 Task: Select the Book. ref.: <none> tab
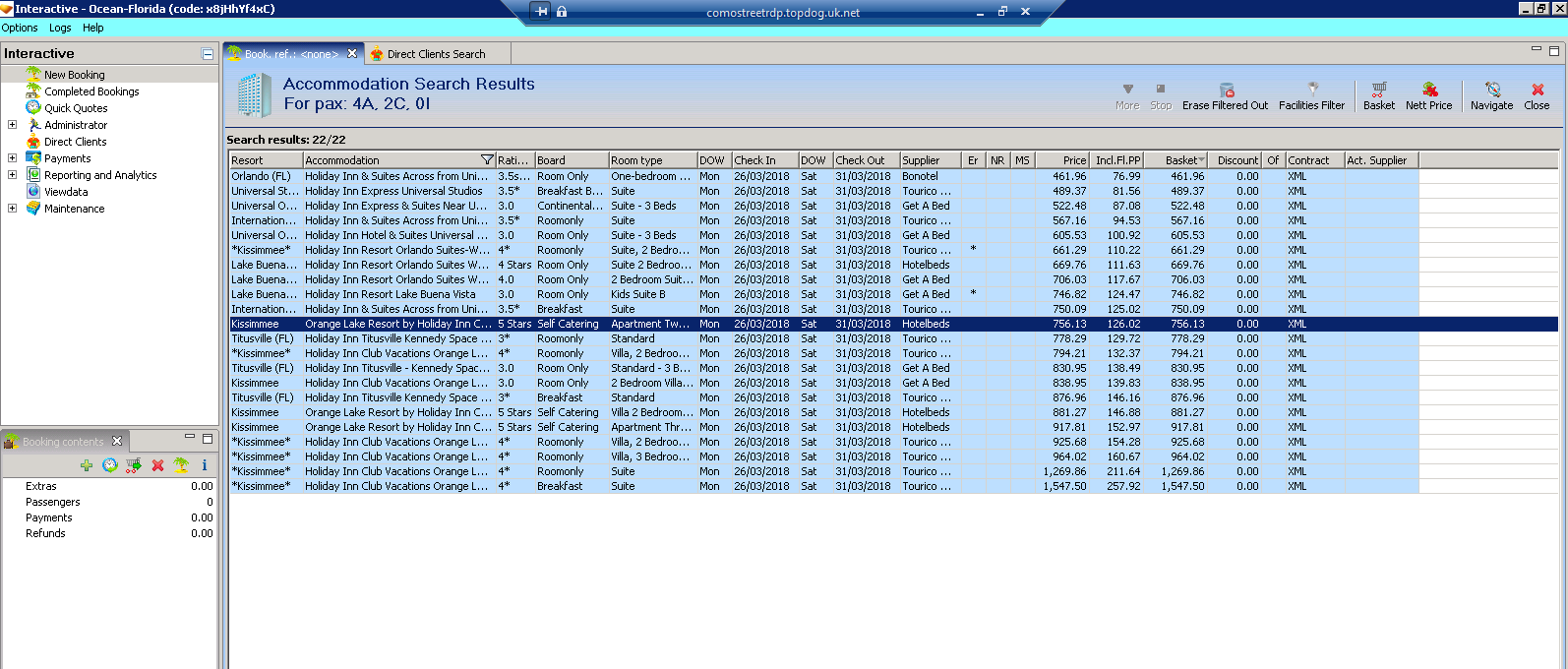pyautogui.click(x=291, y=54)
